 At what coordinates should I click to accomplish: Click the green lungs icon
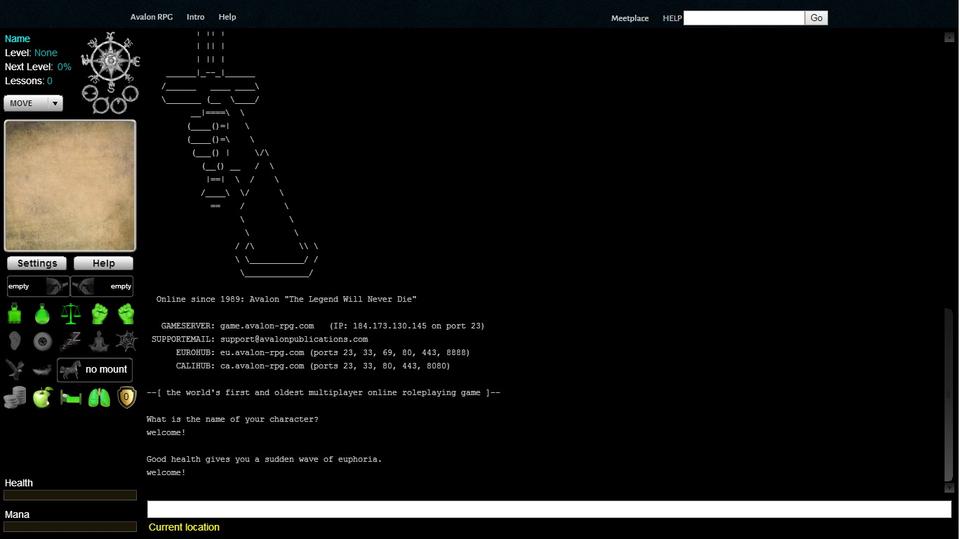(x=98, y=398)
